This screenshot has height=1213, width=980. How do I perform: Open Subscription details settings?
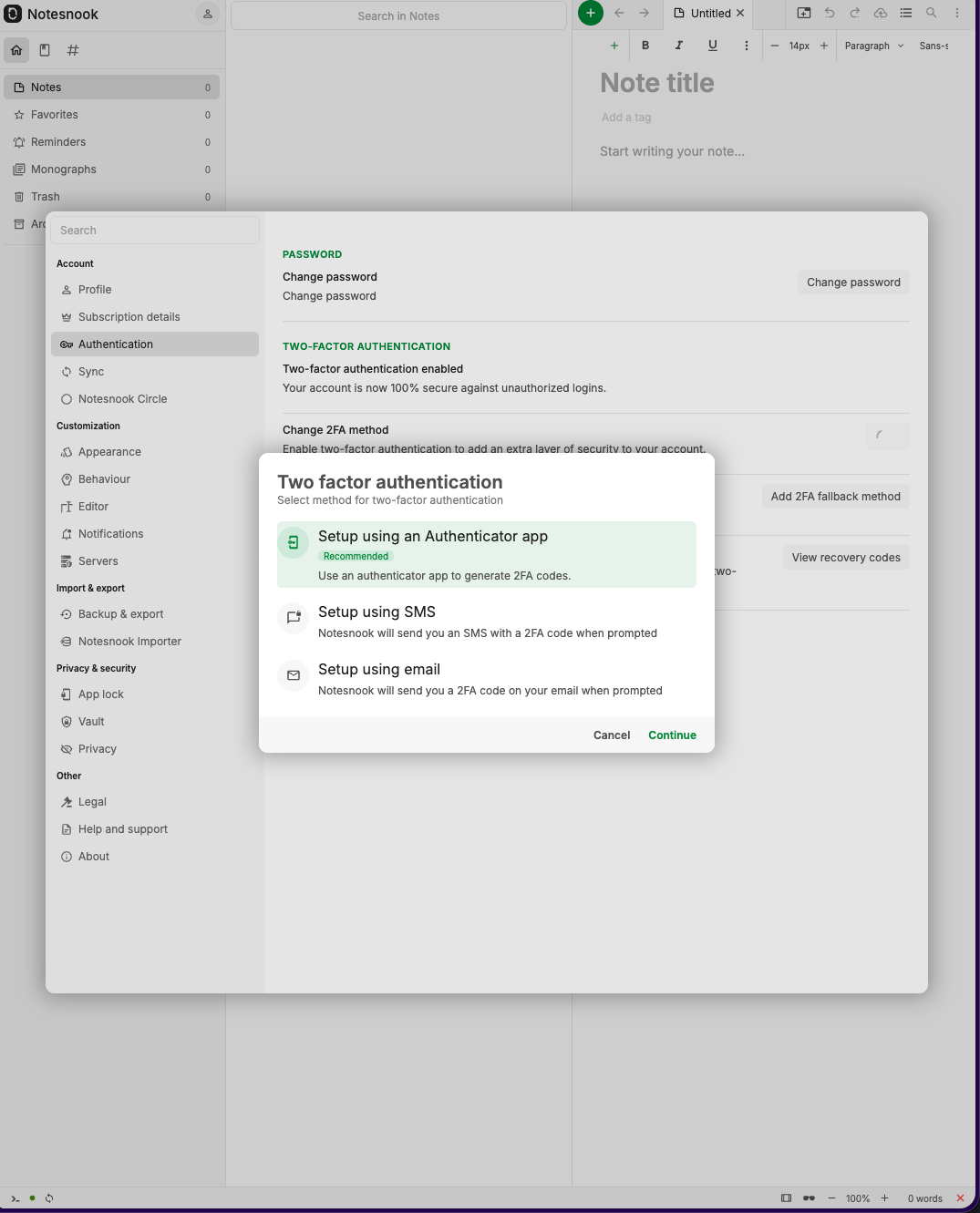pos(155,317)
